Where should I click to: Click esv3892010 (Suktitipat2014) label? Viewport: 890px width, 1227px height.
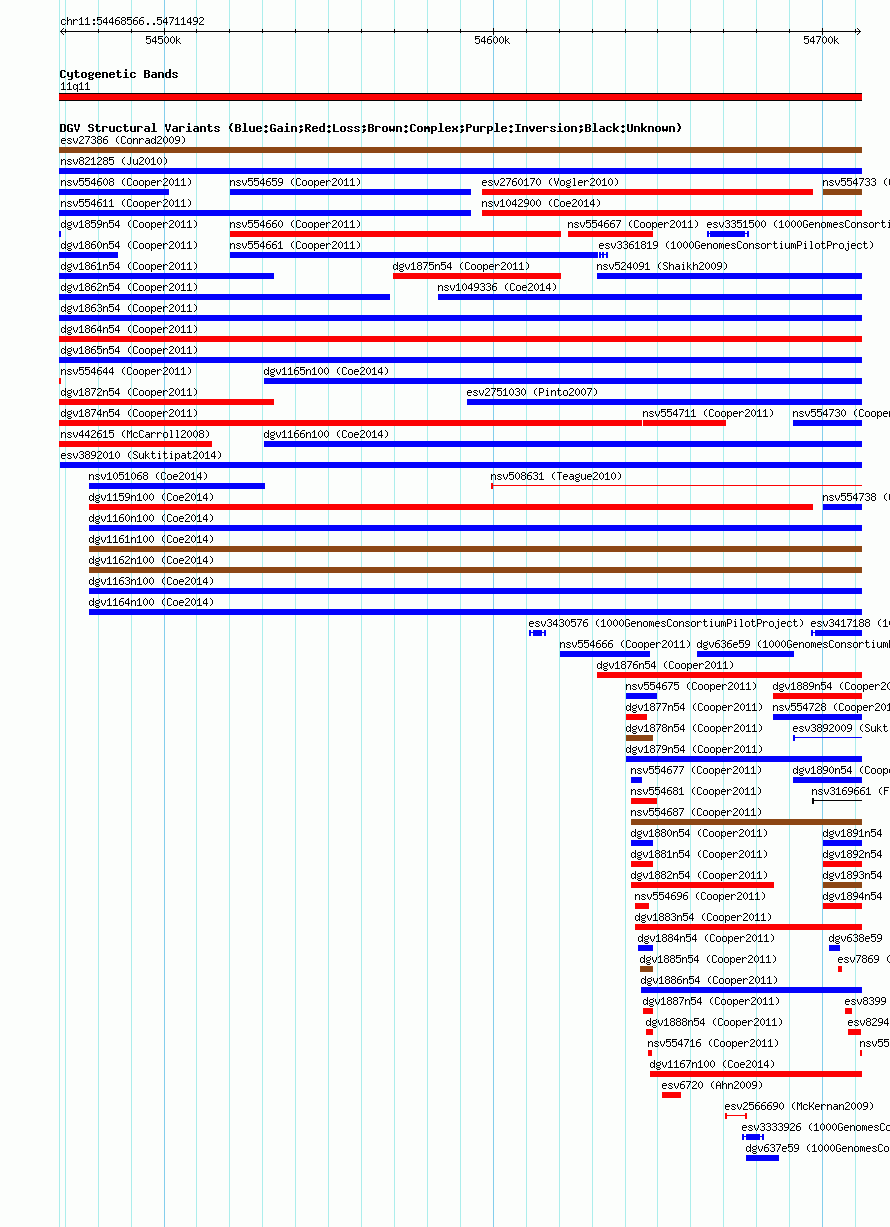tap(141, 455)
